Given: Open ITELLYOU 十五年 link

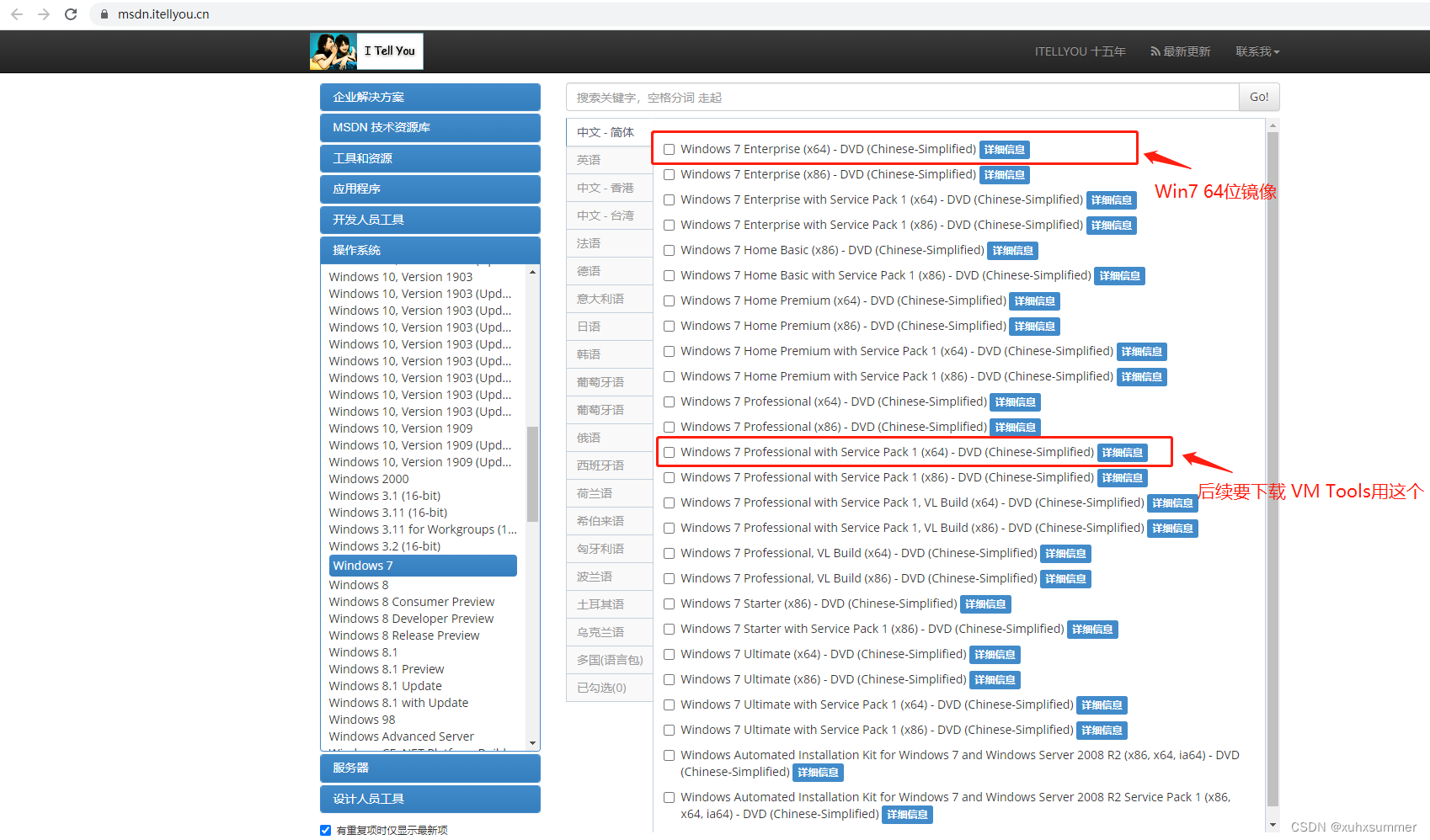Looking at the screenshot, I should [x=1080, y=51].
